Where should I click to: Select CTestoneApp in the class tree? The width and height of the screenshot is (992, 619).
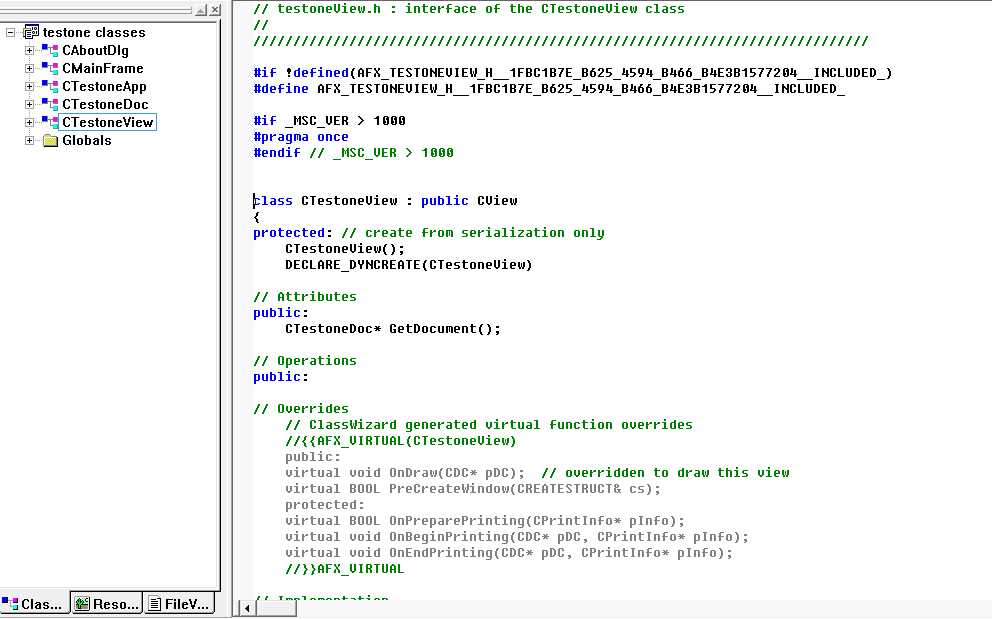(x=104, y=87)
